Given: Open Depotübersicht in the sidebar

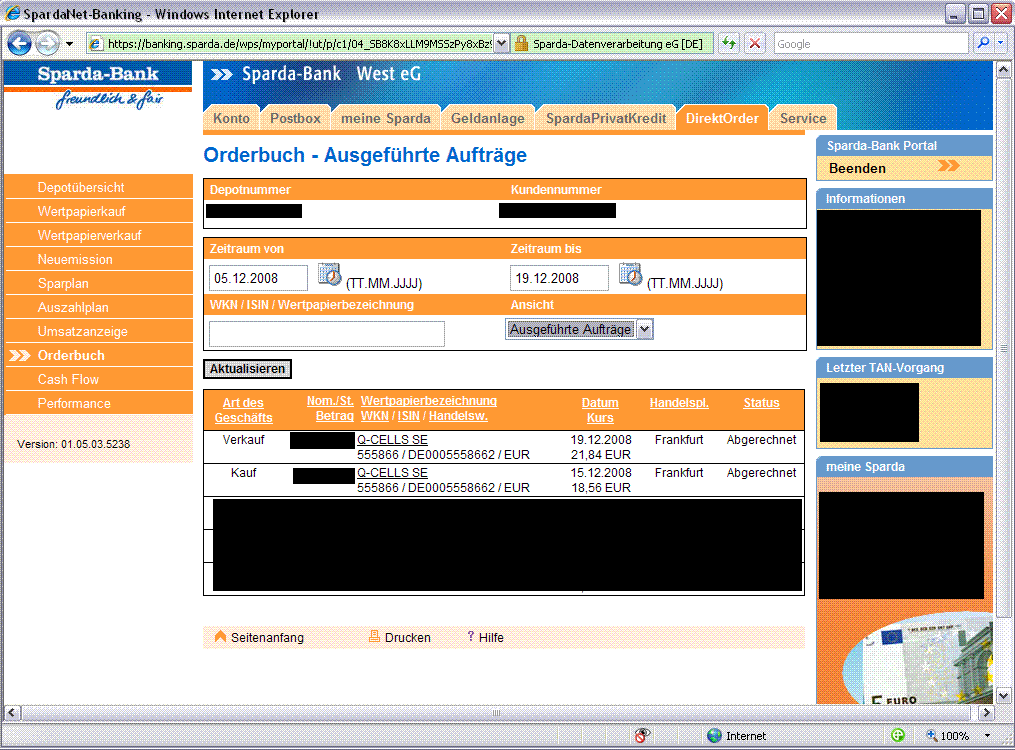Looking at the screenshot, I should tap(98, 187).
